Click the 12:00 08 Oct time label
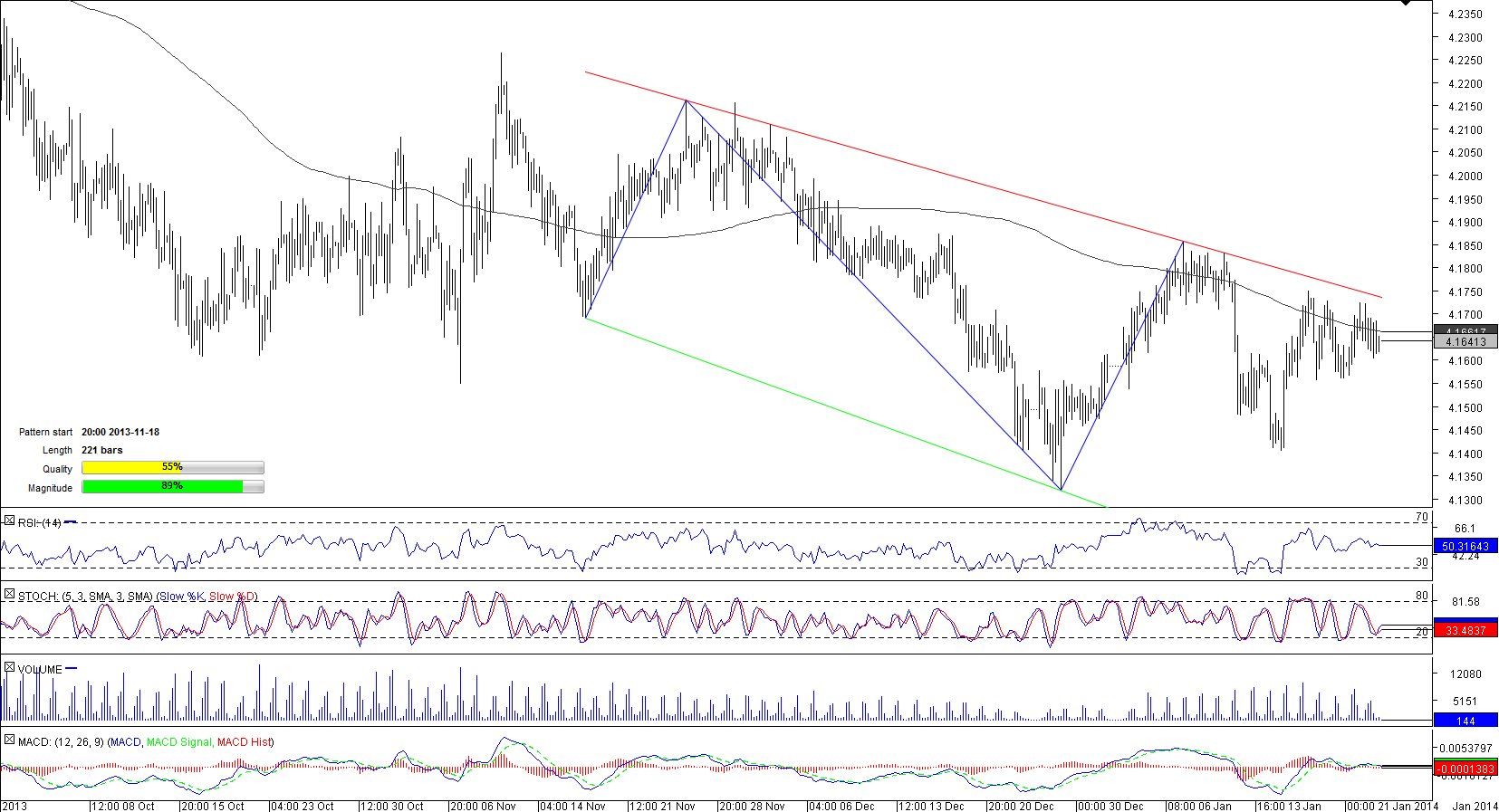The image size is (1499, 812). pos(124,806)
